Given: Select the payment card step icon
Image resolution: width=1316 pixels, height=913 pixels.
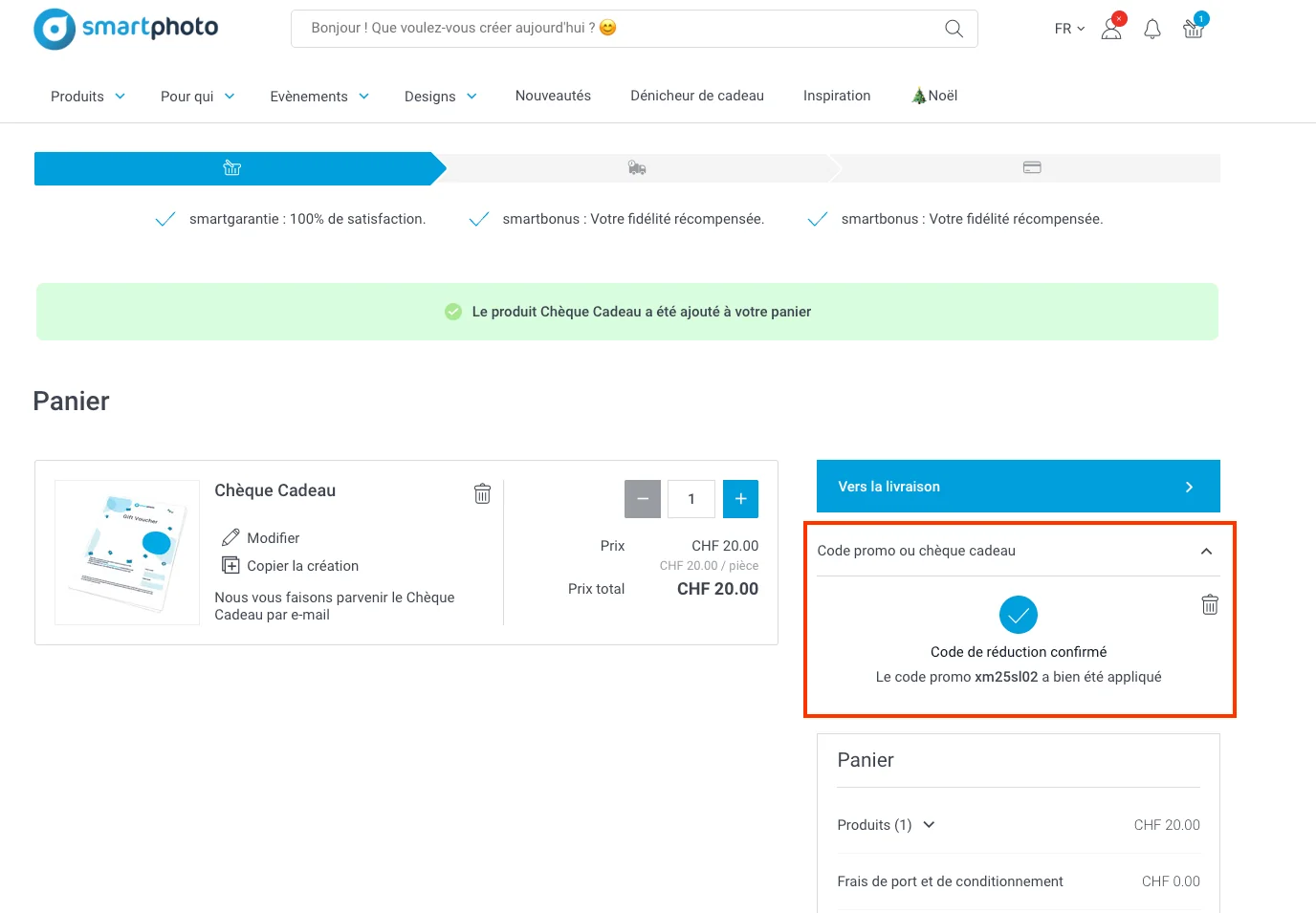Looking at the screenshot, I should [x=1031, y=166].
